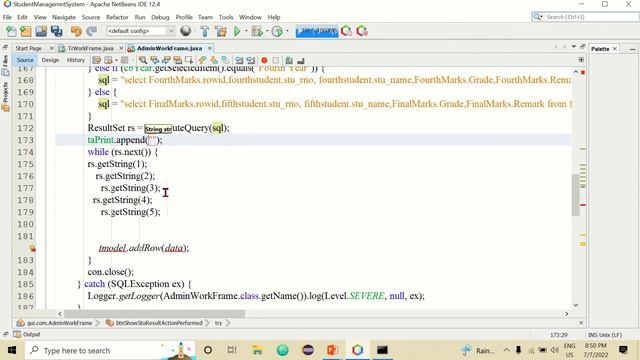Click the gui.com.AdminWorkFrame breadcrumb
The width and height of the screenshot is (640, 360).
tap(55, 323)
